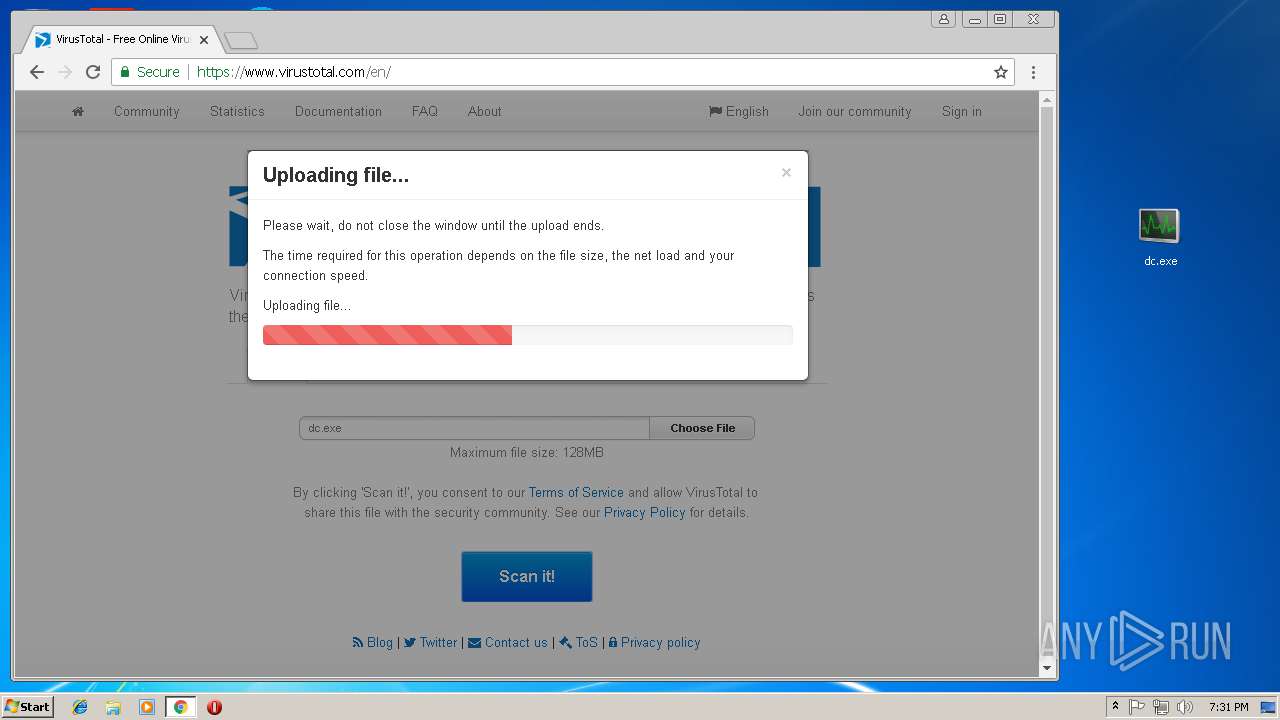Screen dimensions: 1280x720
Task: Open Community menu item
Action: (x=146, y=111)
